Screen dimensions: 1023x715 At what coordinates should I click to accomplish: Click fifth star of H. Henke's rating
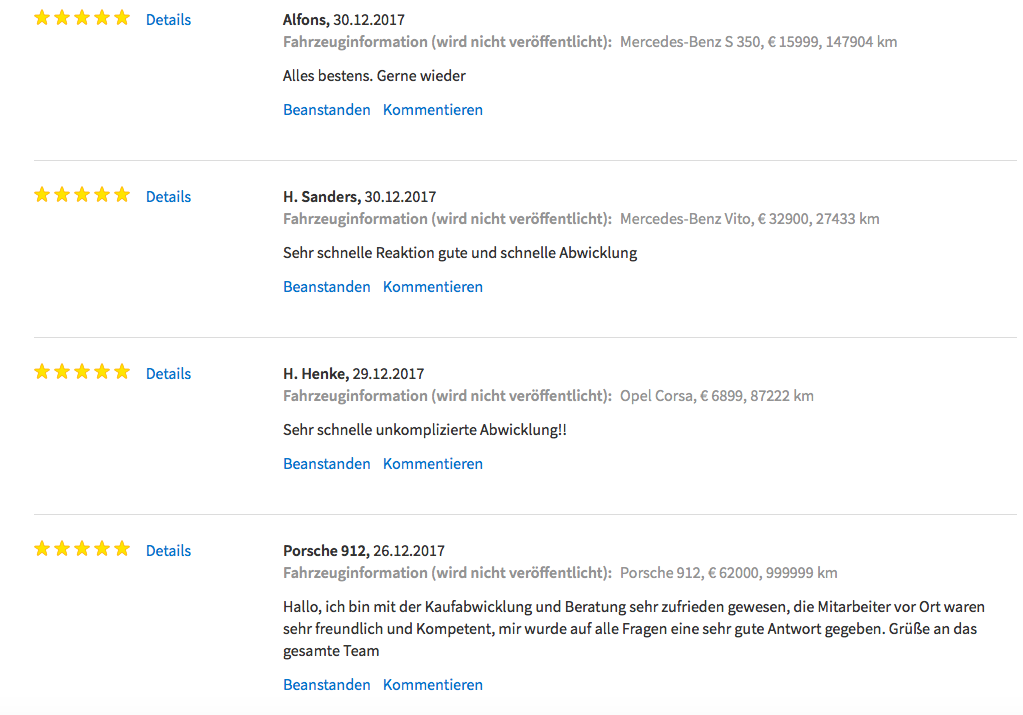[x=122, y=371]
